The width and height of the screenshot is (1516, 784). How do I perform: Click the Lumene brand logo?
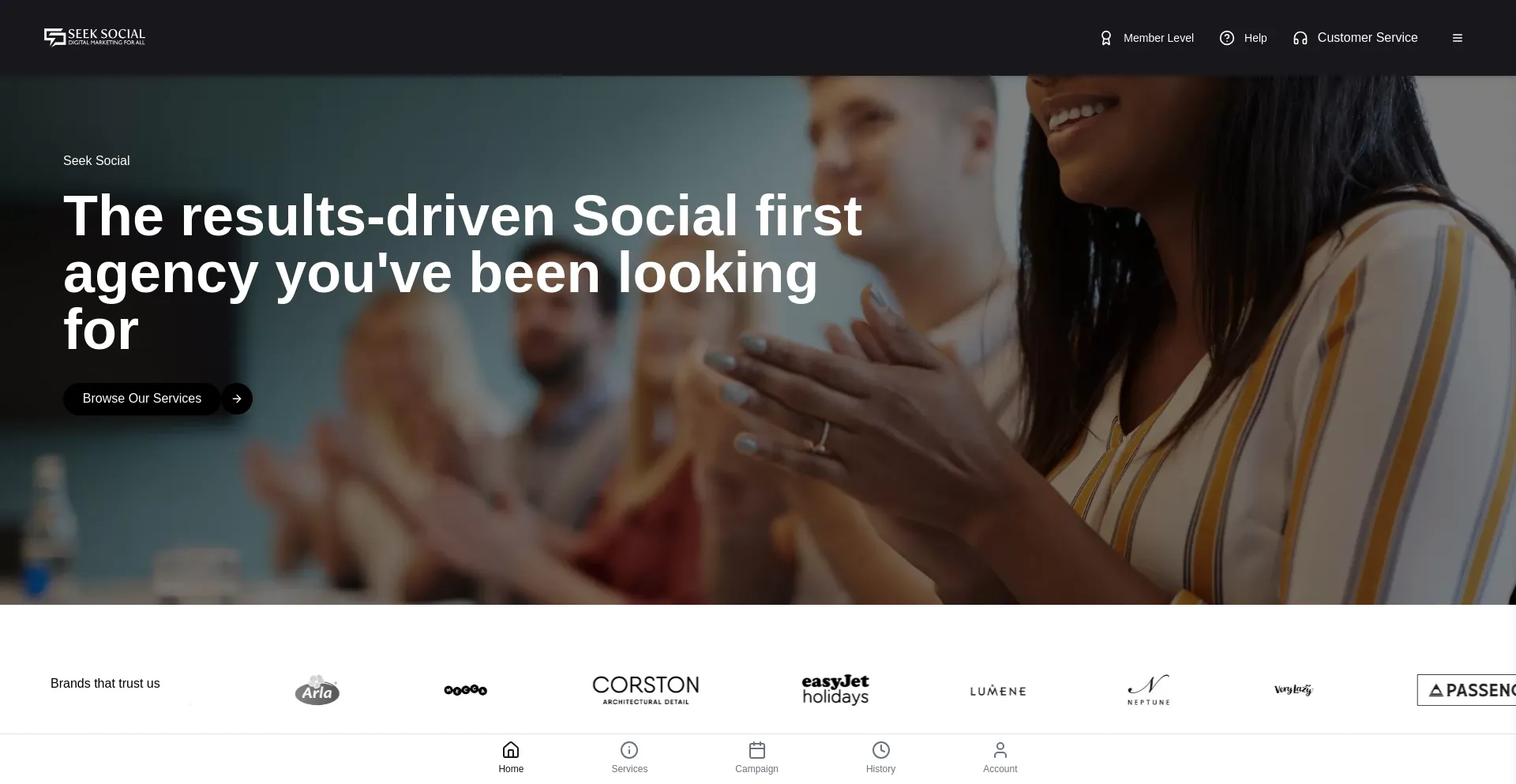coord(998,691)
